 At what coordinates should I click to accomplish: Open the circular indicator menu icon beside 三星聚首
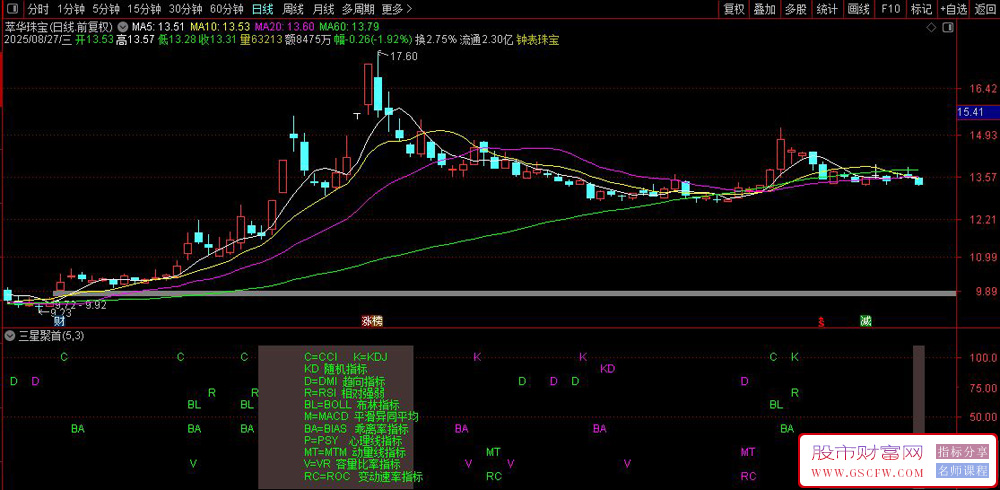tap(10, 336)
